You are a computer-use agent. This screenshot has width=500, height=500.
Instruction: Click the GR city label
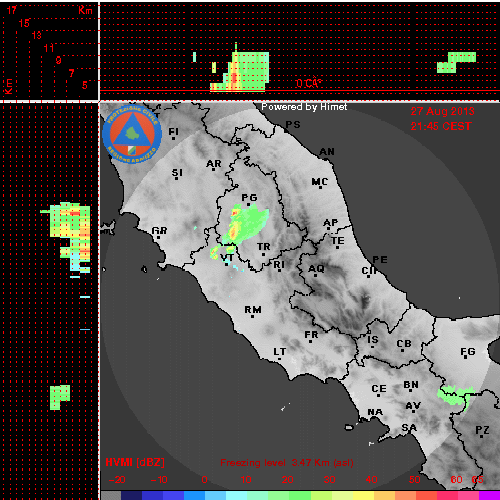coord(159,231)
